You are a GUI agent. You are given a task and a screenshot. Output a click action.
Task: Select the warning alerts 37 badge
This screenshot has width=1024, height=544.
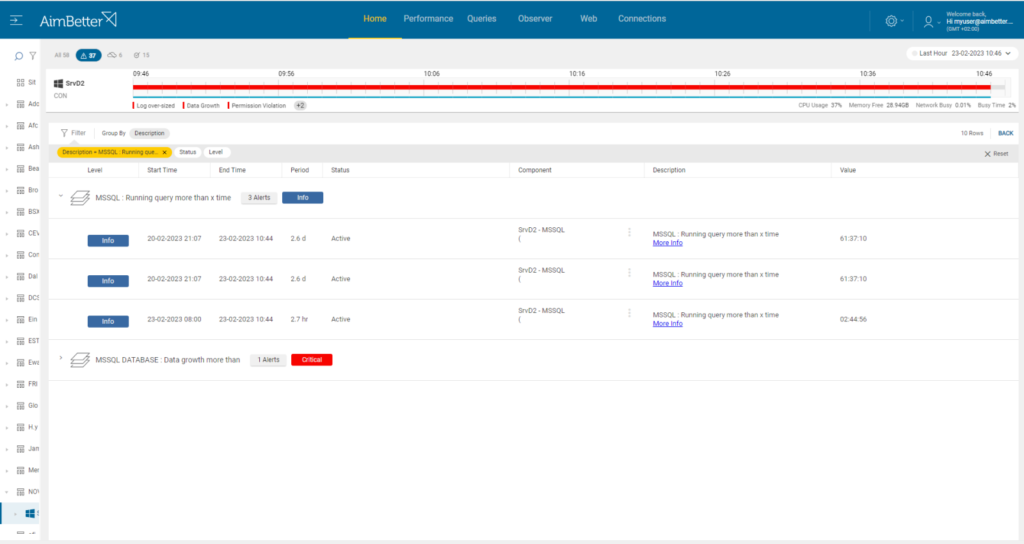(88, 56)
